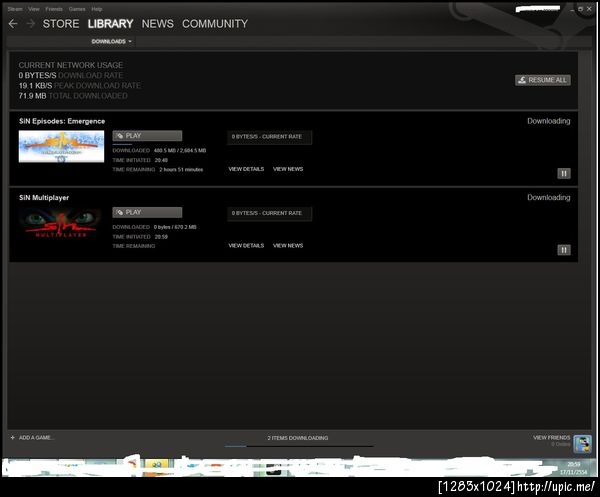Open the LIBRARY section
This screenshot has width=600, height=497.
pos(110,24)
